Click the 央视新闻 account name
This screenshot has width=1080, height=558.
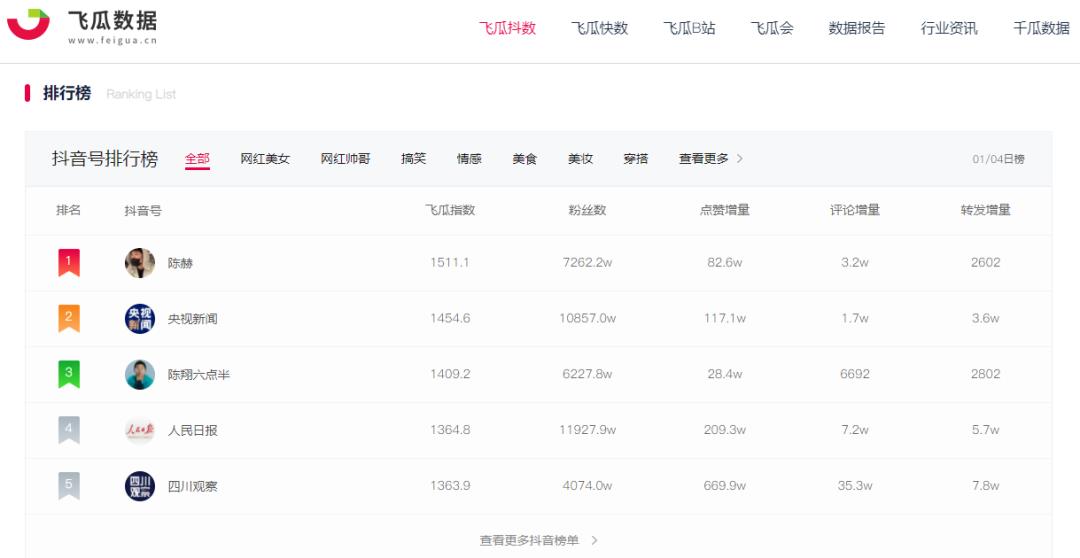(193, 319)
